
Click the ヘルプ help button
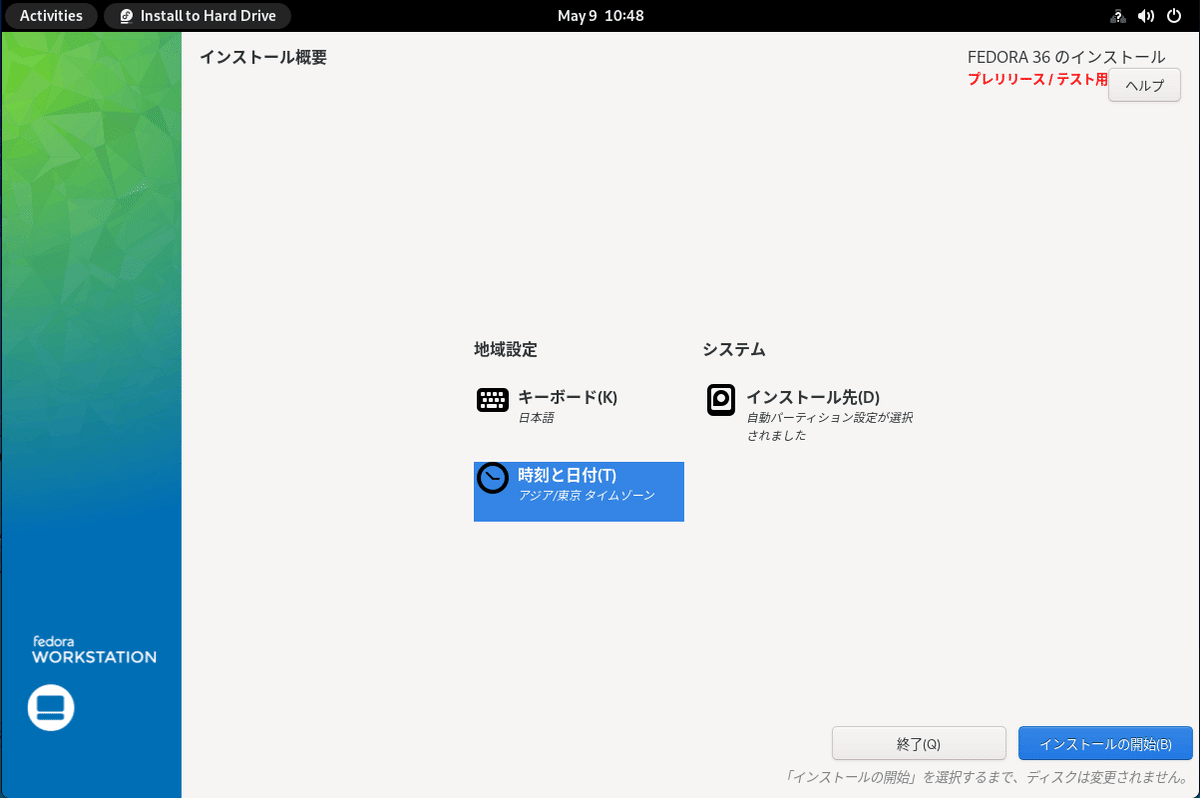tap(1145, 85)
